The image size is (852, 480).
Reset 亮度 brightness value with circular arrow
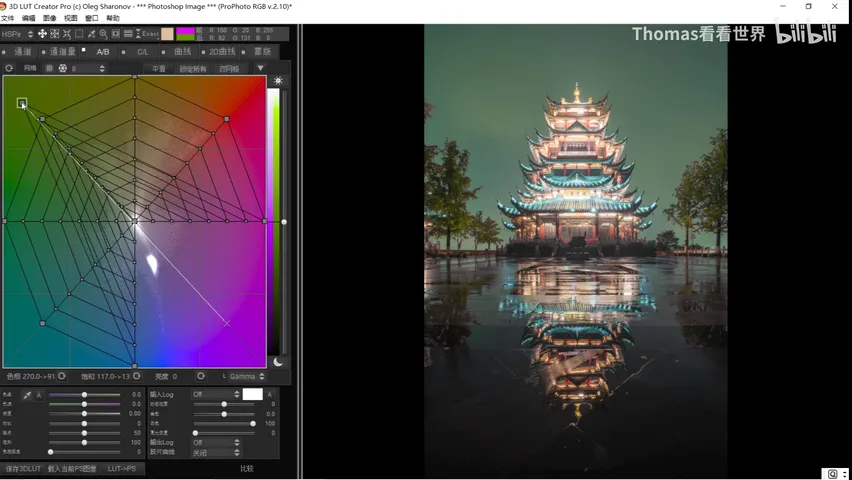point(201,376)
